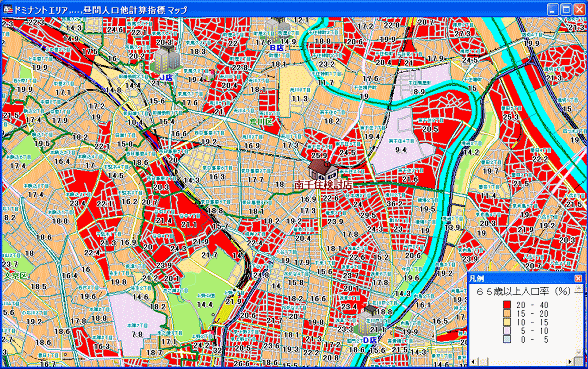Click legend vertical scrollbar down arrow
The width and height of the screenshot is (588, 369).
click(x=579, y=352)
